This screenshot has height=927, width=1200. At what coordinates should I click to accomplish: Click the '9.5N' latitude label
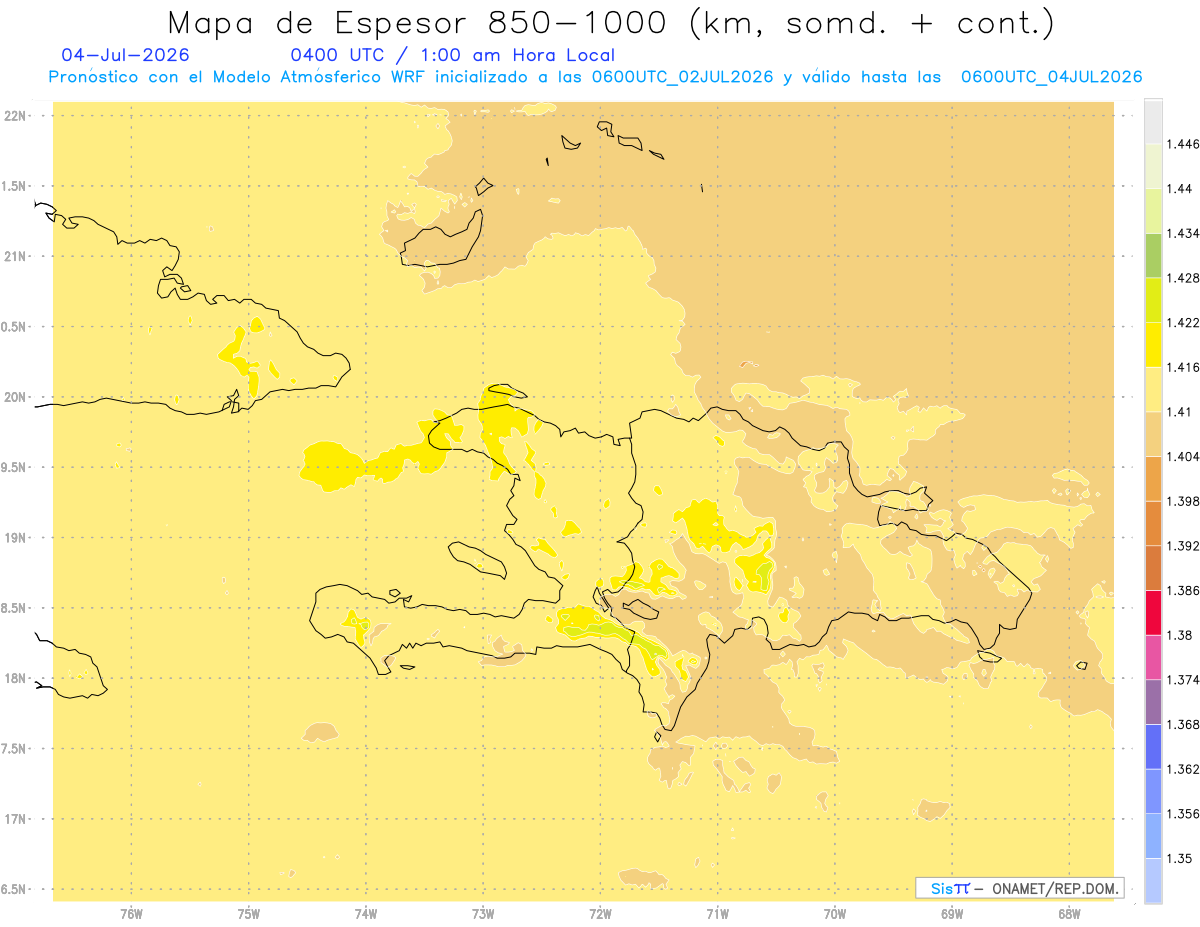coord(15,467)
